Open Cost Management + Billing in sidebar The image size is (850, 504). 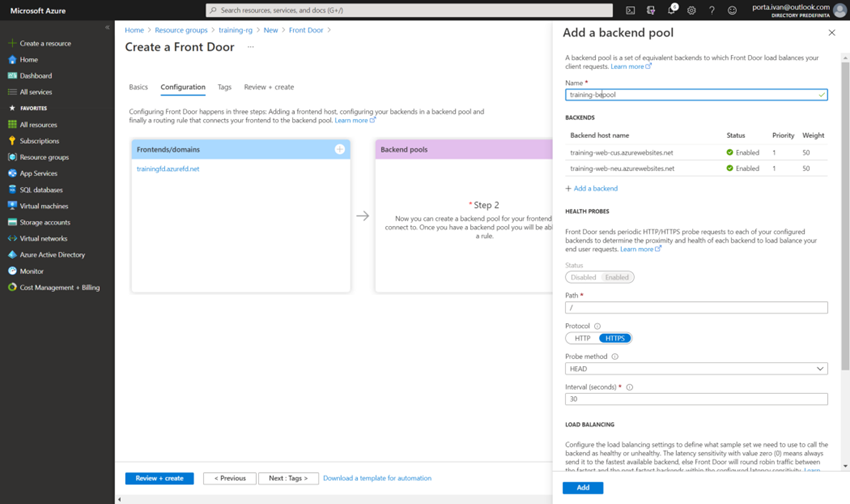click(x=60, y=287)
